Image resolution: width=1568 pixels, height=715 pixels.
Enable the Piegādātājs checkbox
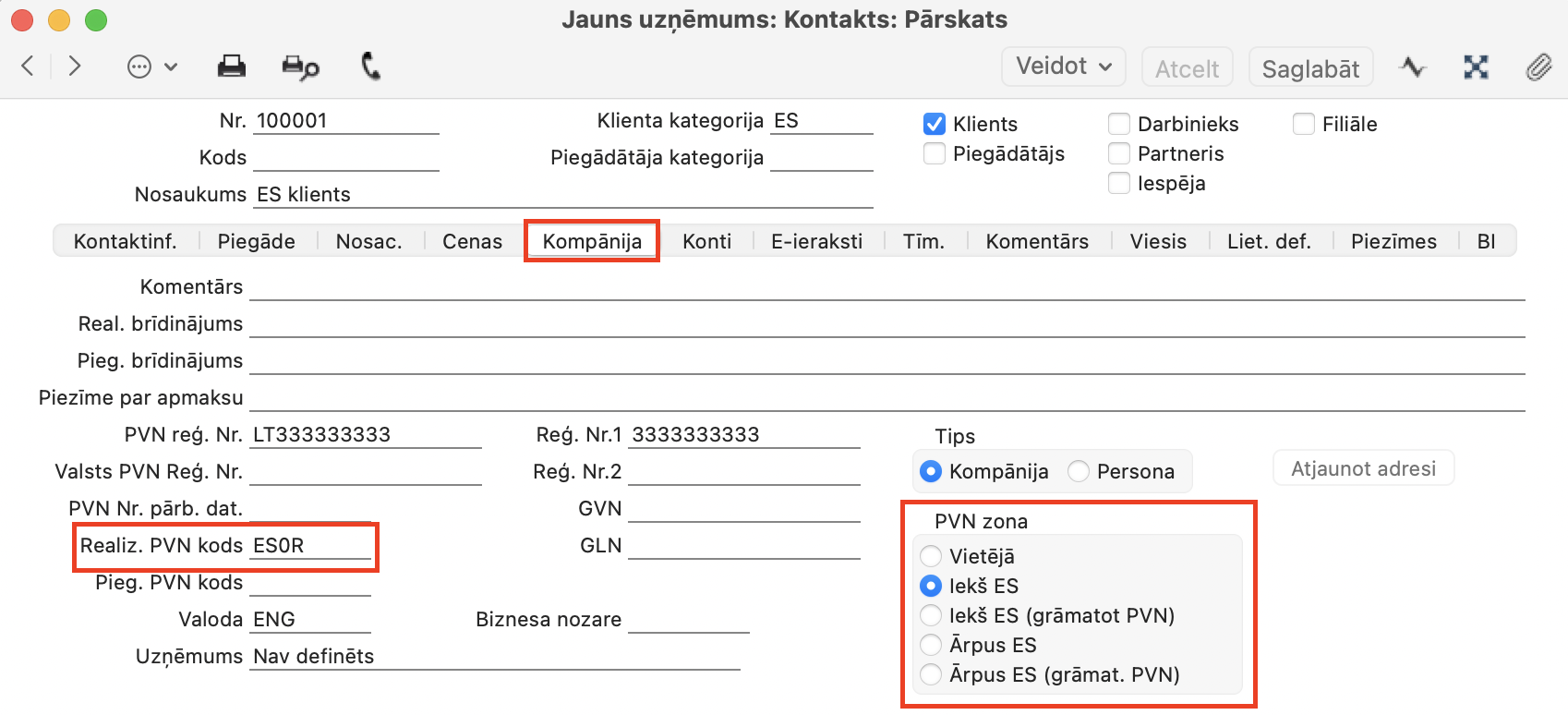click(x=935, y=153)
